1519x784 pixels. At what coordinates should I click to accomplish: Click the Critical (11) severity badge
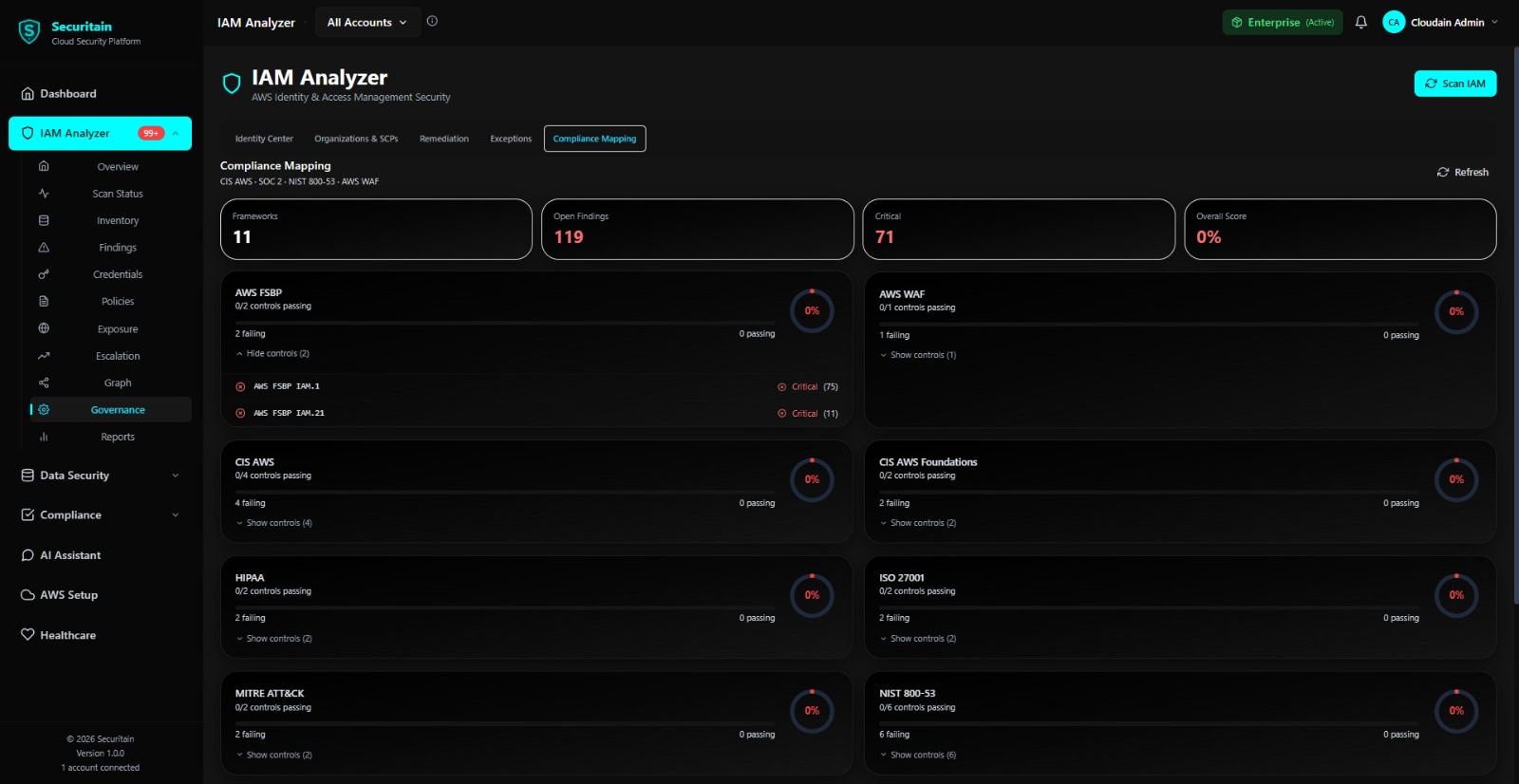coord(808,413)
